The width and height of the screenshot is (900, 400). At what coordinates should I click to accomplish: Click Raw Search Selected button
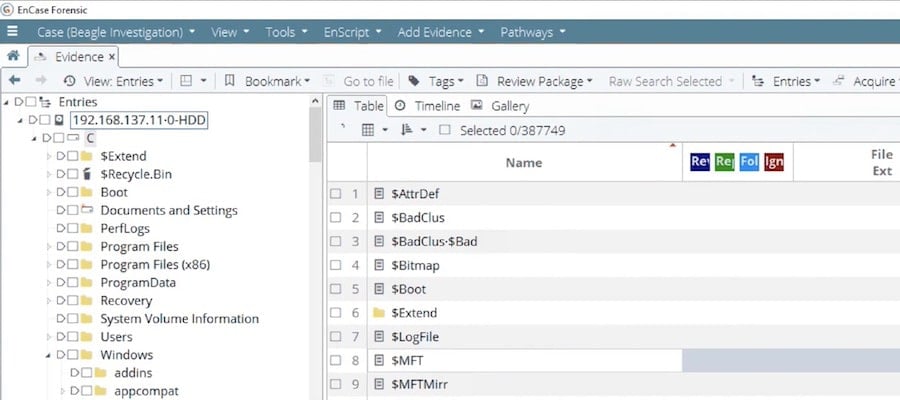[x=672, y=81]
